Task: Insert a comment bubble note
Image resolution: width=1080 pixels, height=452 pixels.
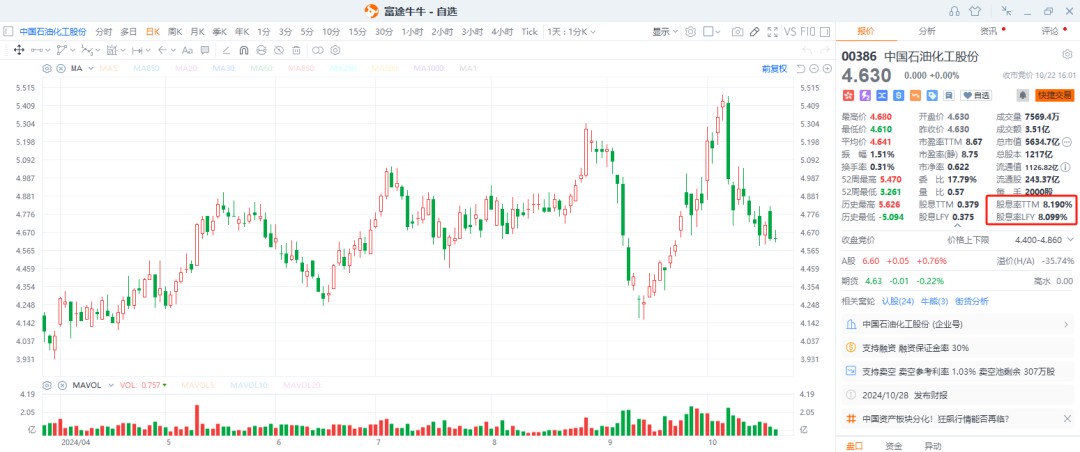Action: pos(205,50)
